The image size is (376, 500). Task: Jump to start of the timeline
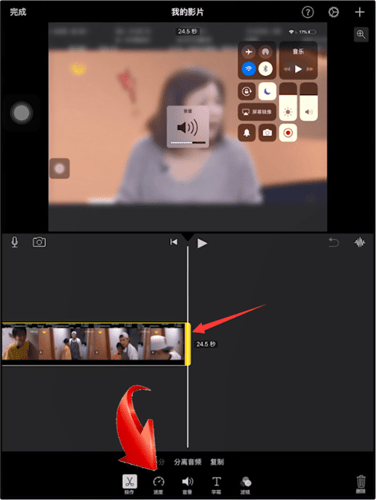tap(174, 242)
